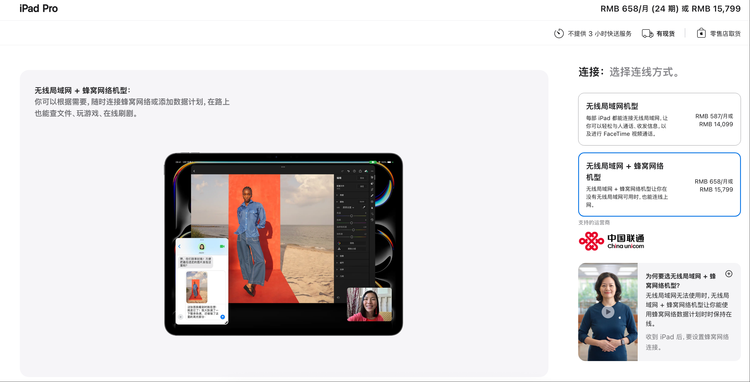Click the specialist's photo in the info card

click(x=607, y=312)
